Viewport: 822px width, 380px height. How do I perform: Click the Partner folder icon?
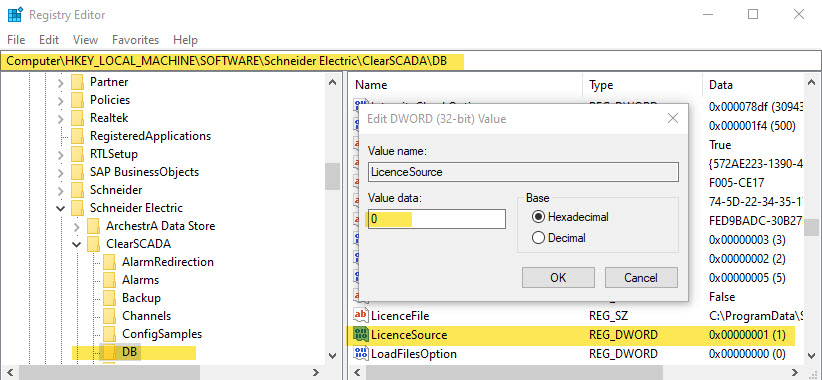click(78, 82)
